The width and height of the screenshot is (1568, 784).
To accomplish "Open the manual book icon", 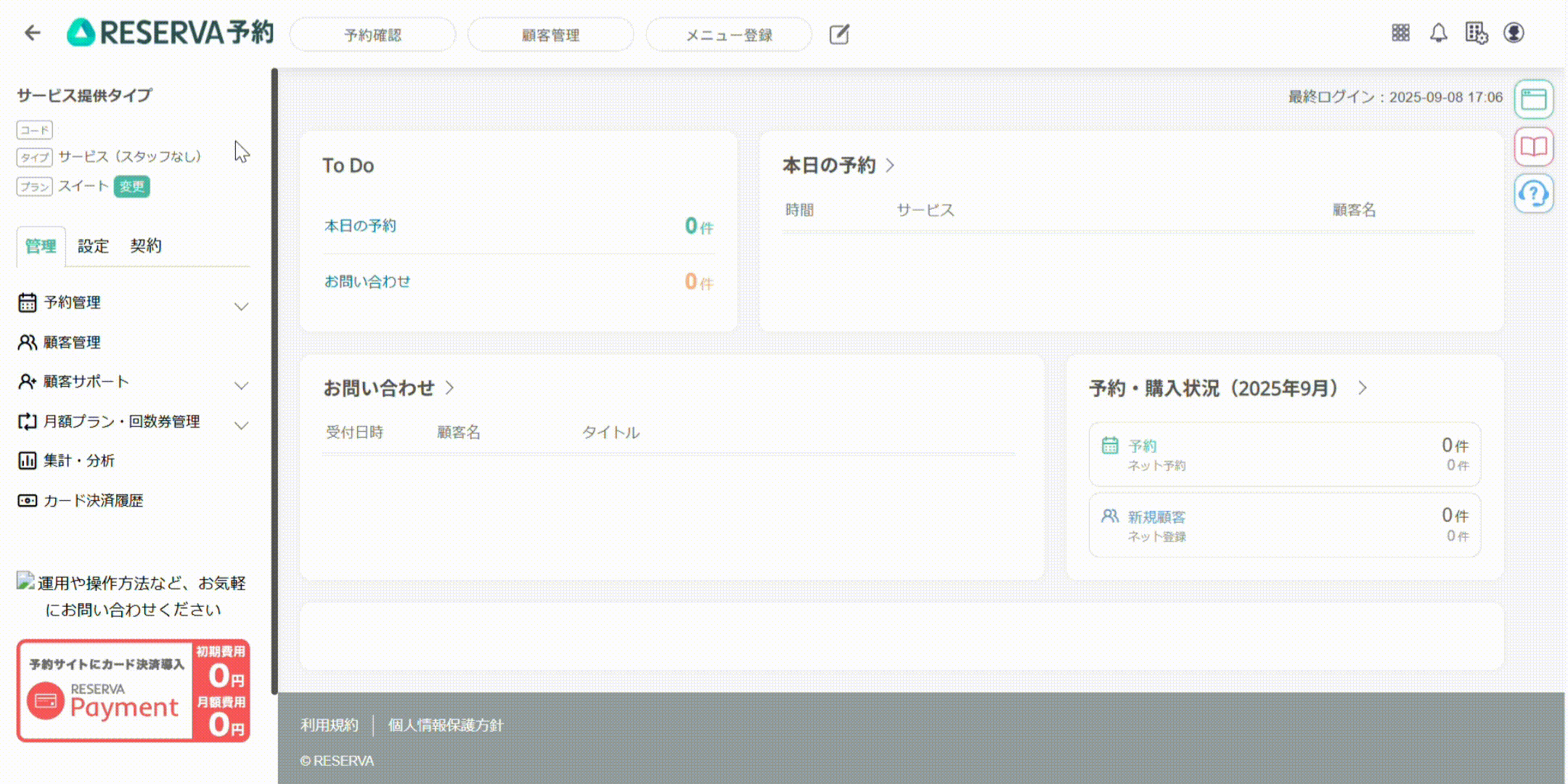I will 1534,147.
